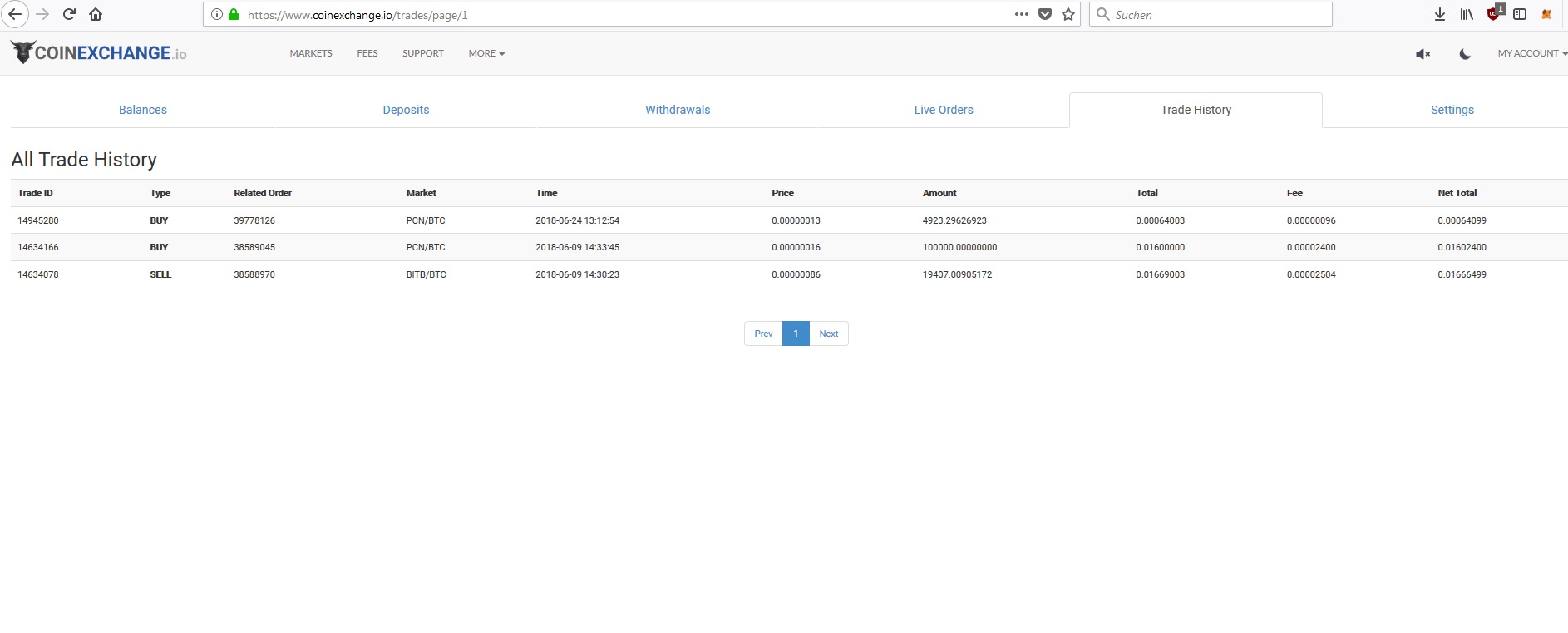Open the SUPPORT navigation item
Screen dimensions: 1568x633
[423, 53]
